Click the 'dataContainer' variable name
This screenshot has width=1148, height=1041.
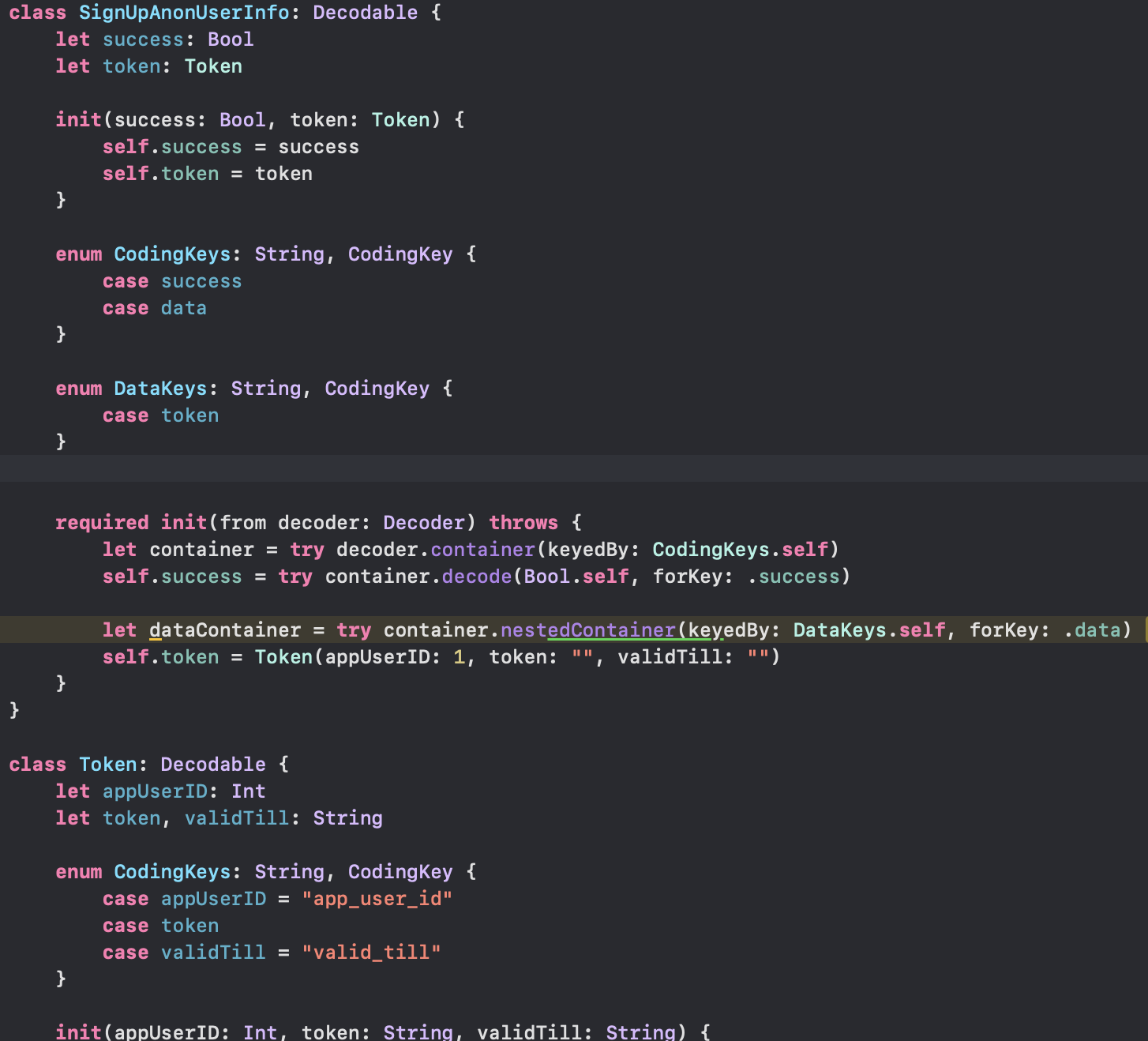[x=225, y=630]
